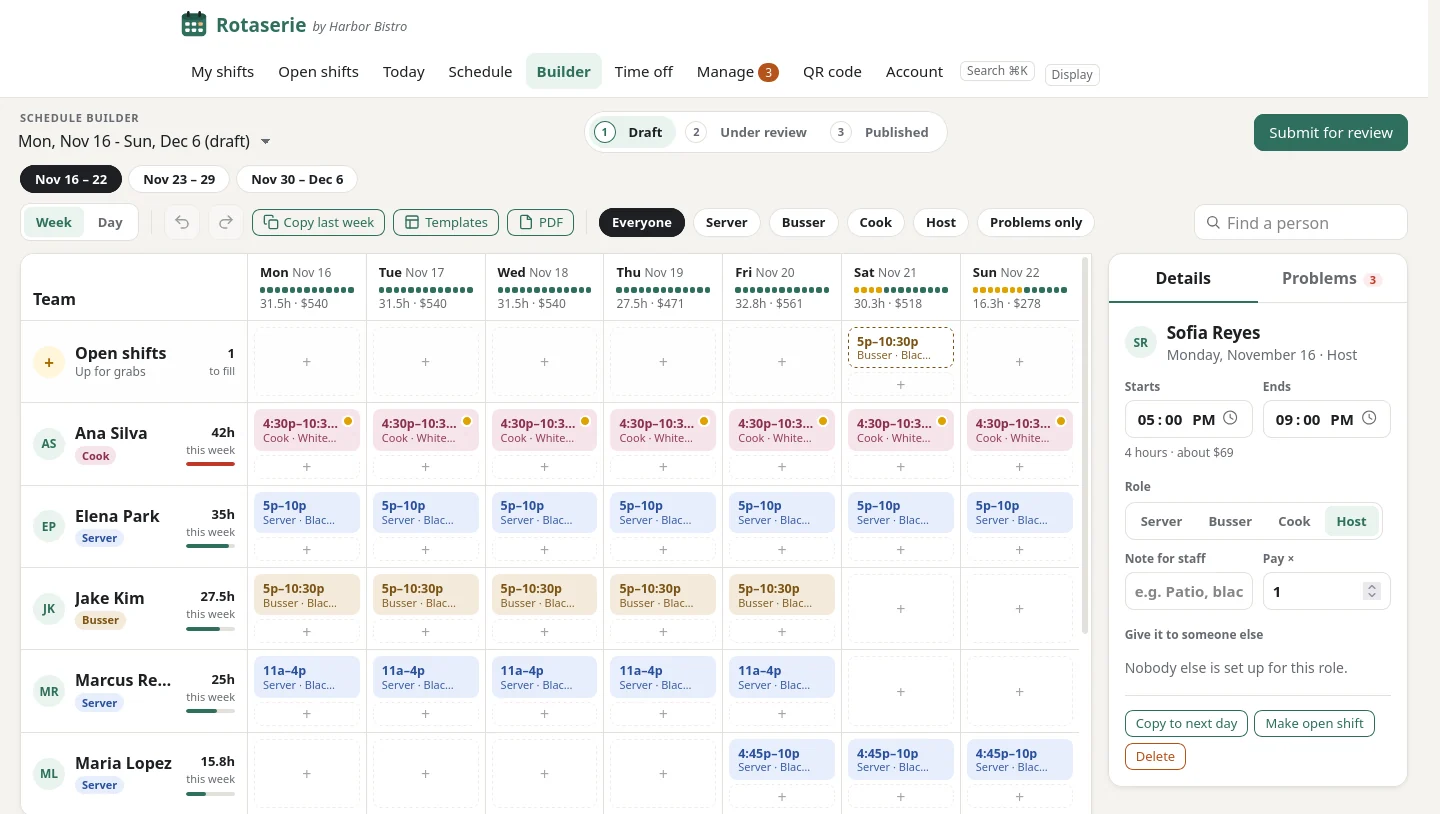Set the shift role to Cook

click(x=1294, y=521)
